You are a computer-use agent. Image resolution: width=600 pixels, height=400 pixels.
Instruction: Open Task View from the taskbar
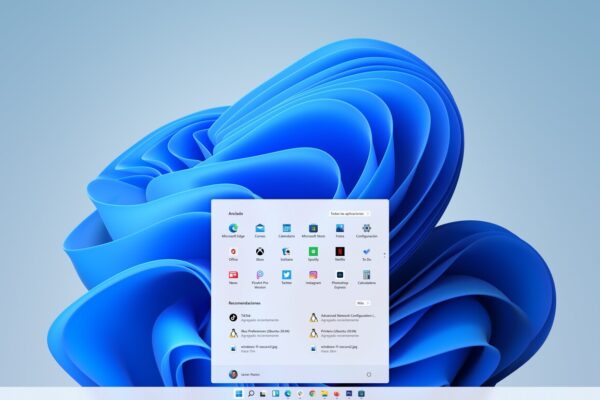pos(263,393)
